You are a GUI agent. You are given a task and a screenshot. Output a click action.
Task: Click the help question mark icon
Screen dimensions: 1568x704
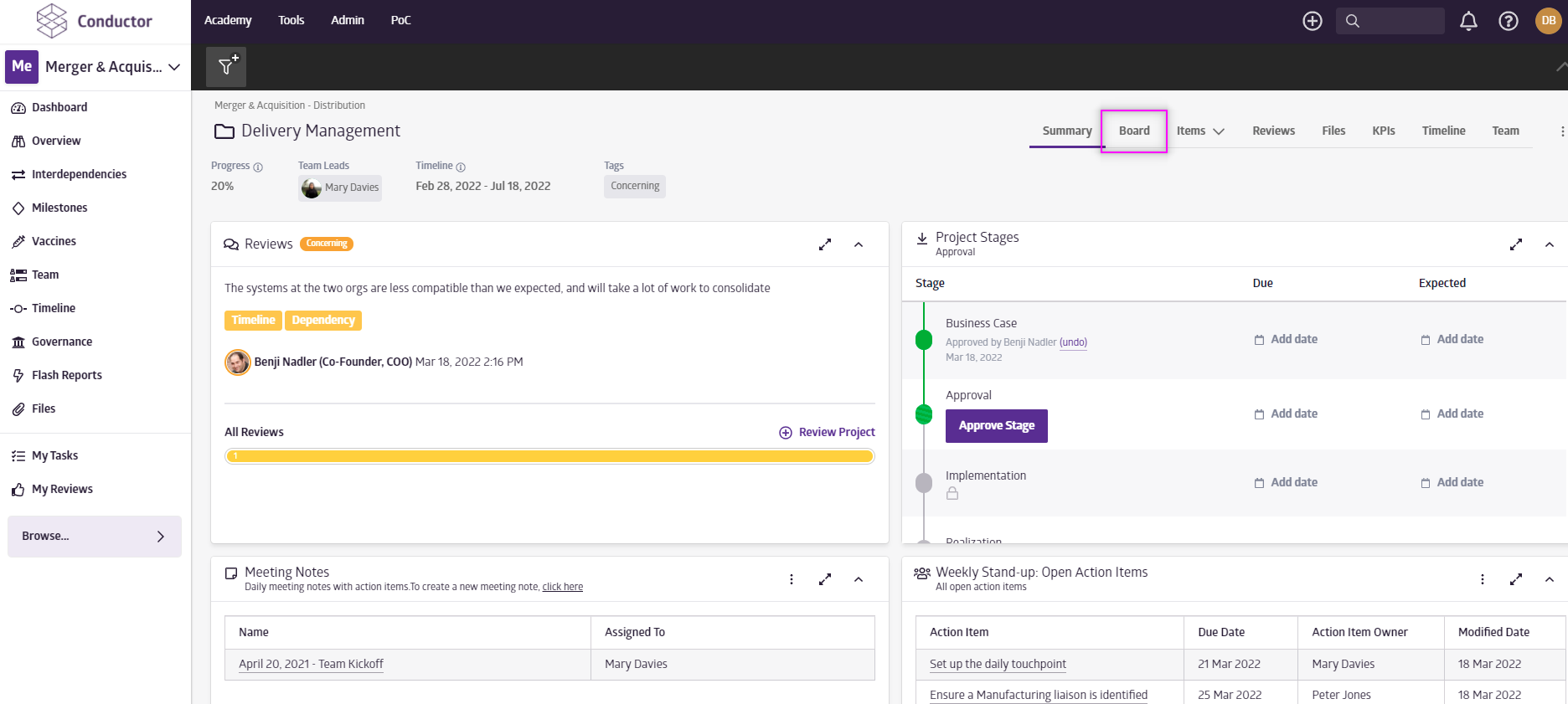click(1508, 21)
